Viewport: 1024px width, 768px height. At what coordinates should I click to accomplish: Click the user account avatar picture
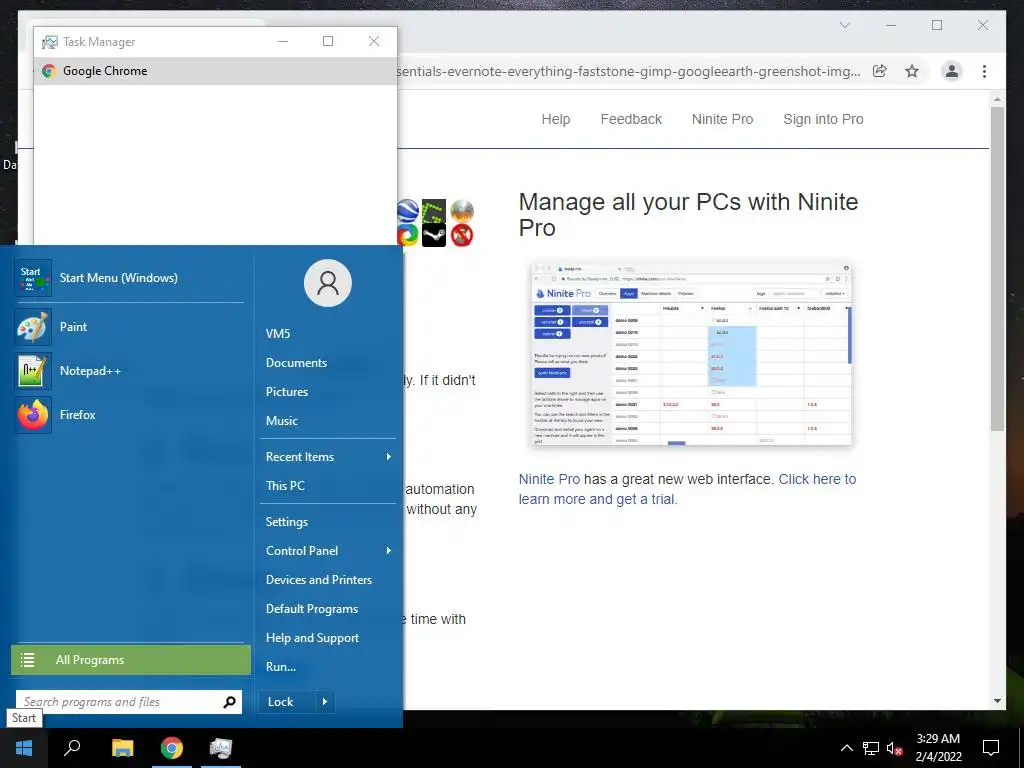pos(328,283)
